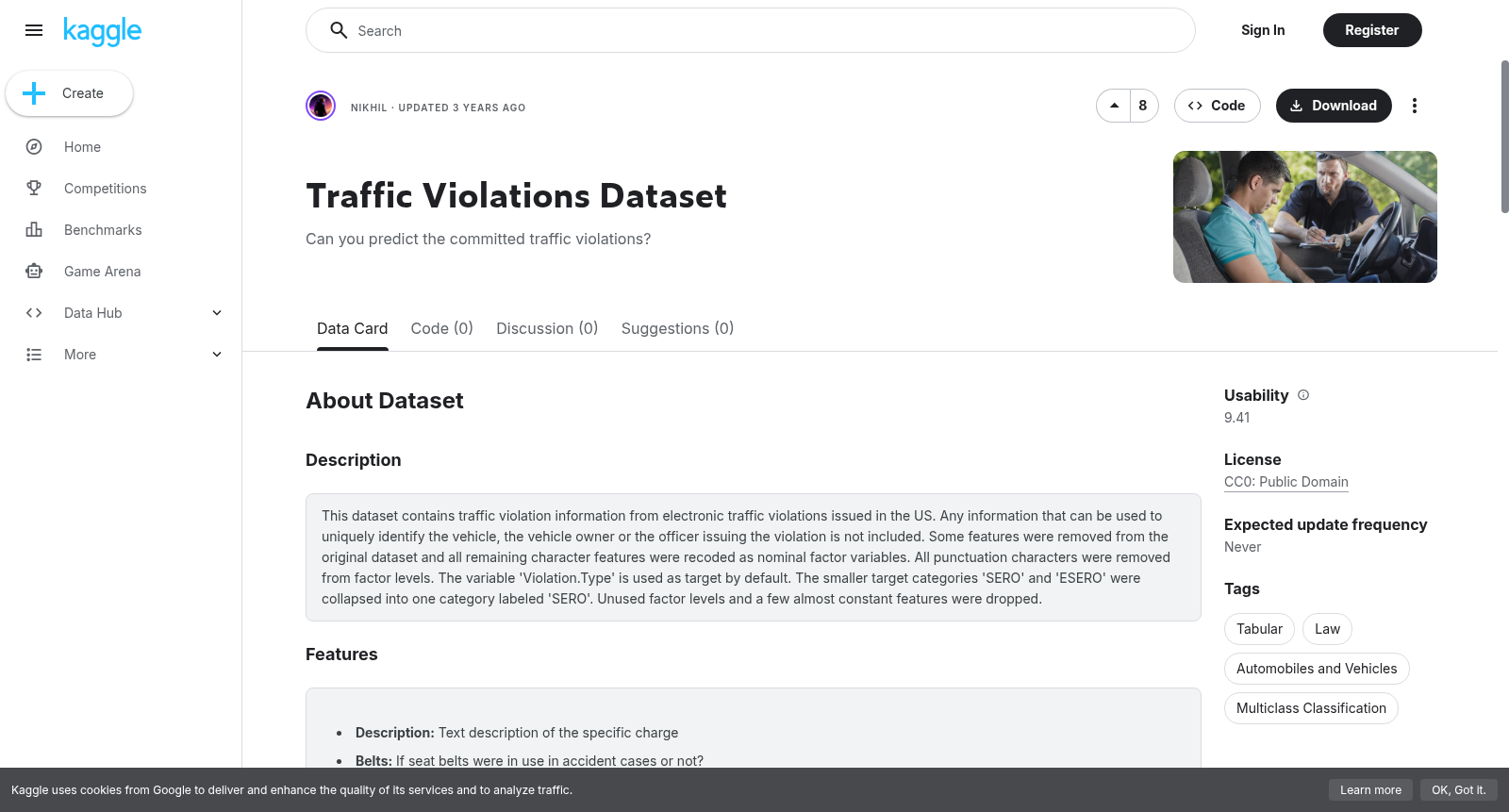Open Nikhil's profile avatar

pos(321,106)
